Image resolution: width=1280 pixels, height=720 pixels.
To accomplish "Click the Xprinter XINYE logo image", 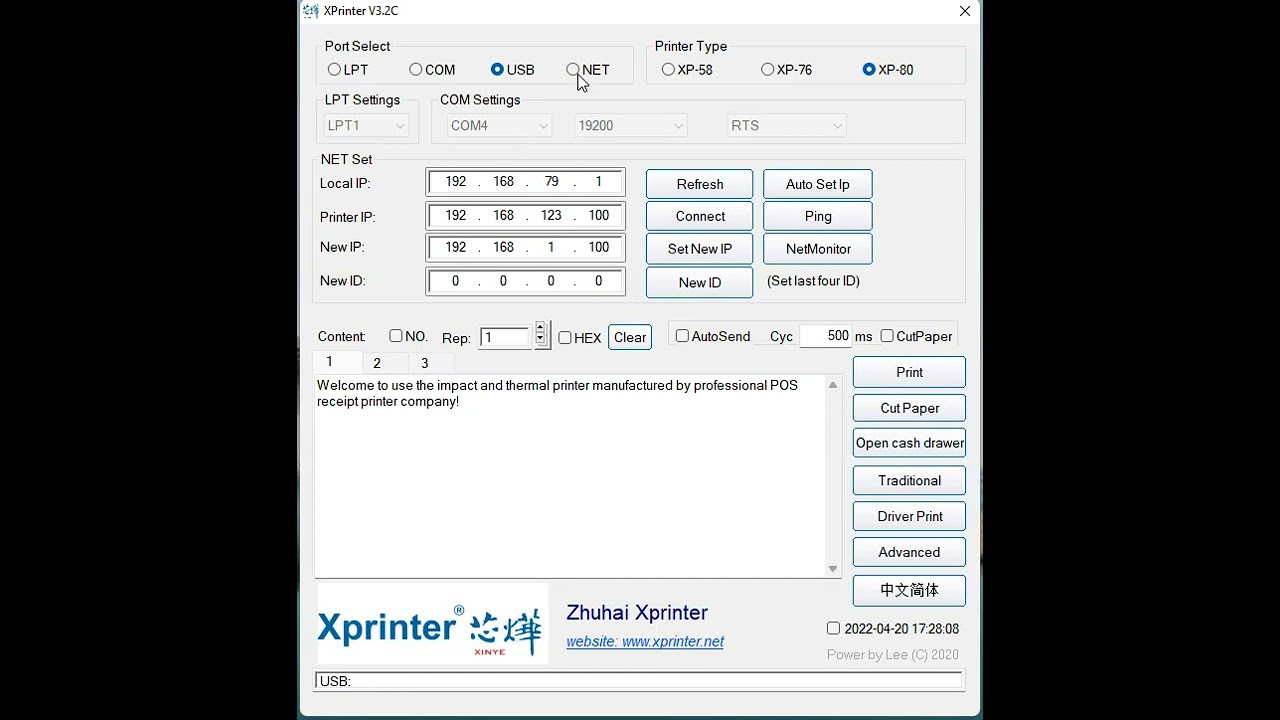I will click(x=433, y=624).
